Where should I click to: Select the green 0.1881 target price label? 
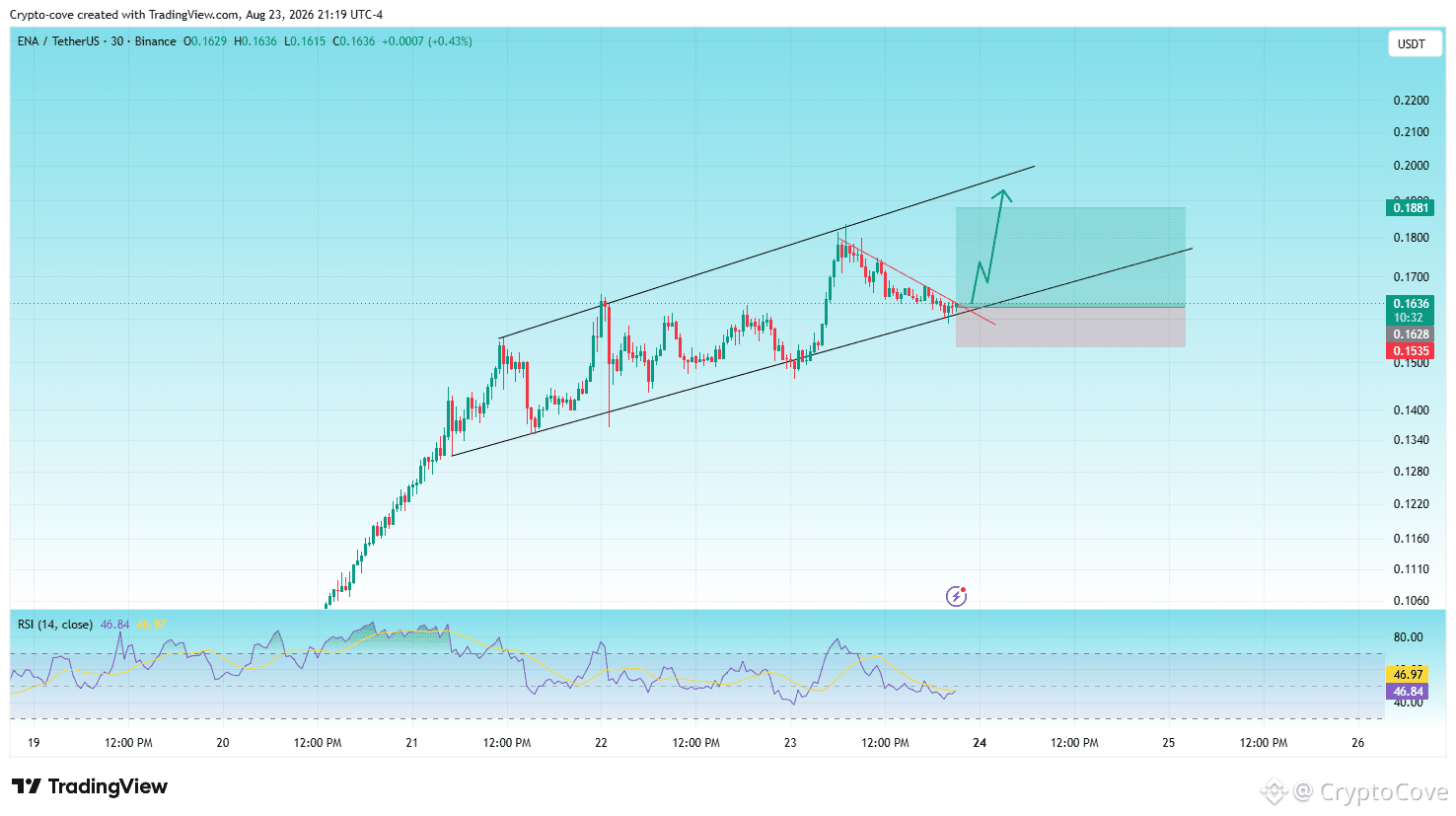pos(1410,207)
